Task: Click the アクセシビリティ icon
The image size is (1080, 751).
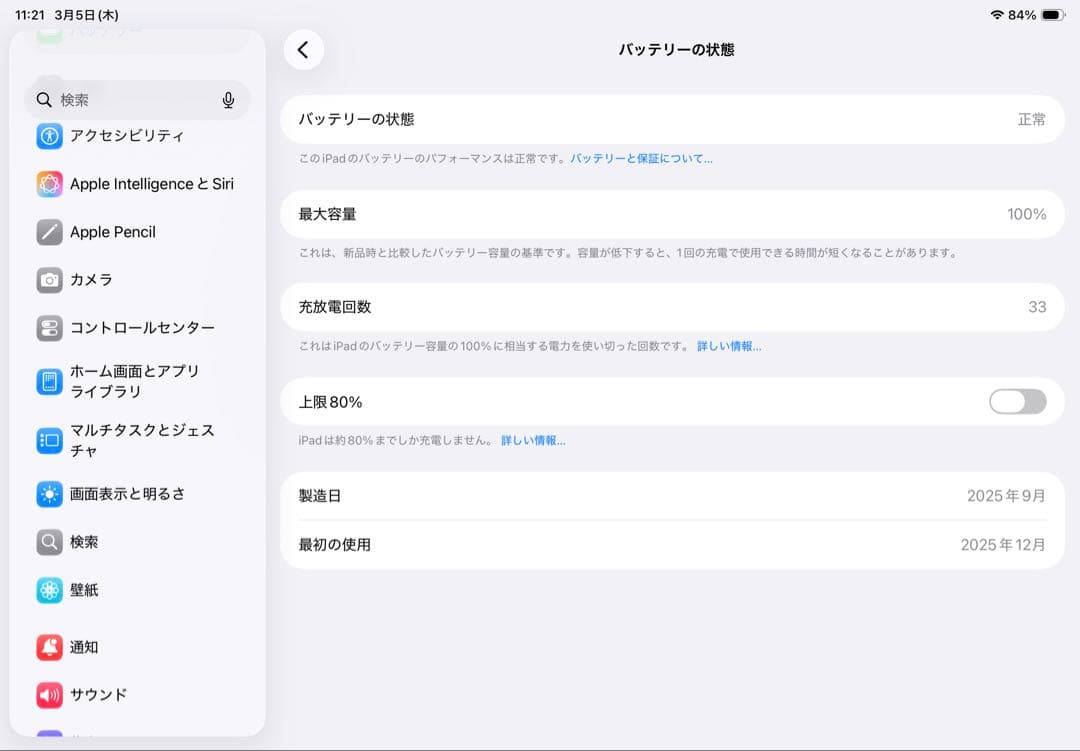Action: click(x=50, y=136)
